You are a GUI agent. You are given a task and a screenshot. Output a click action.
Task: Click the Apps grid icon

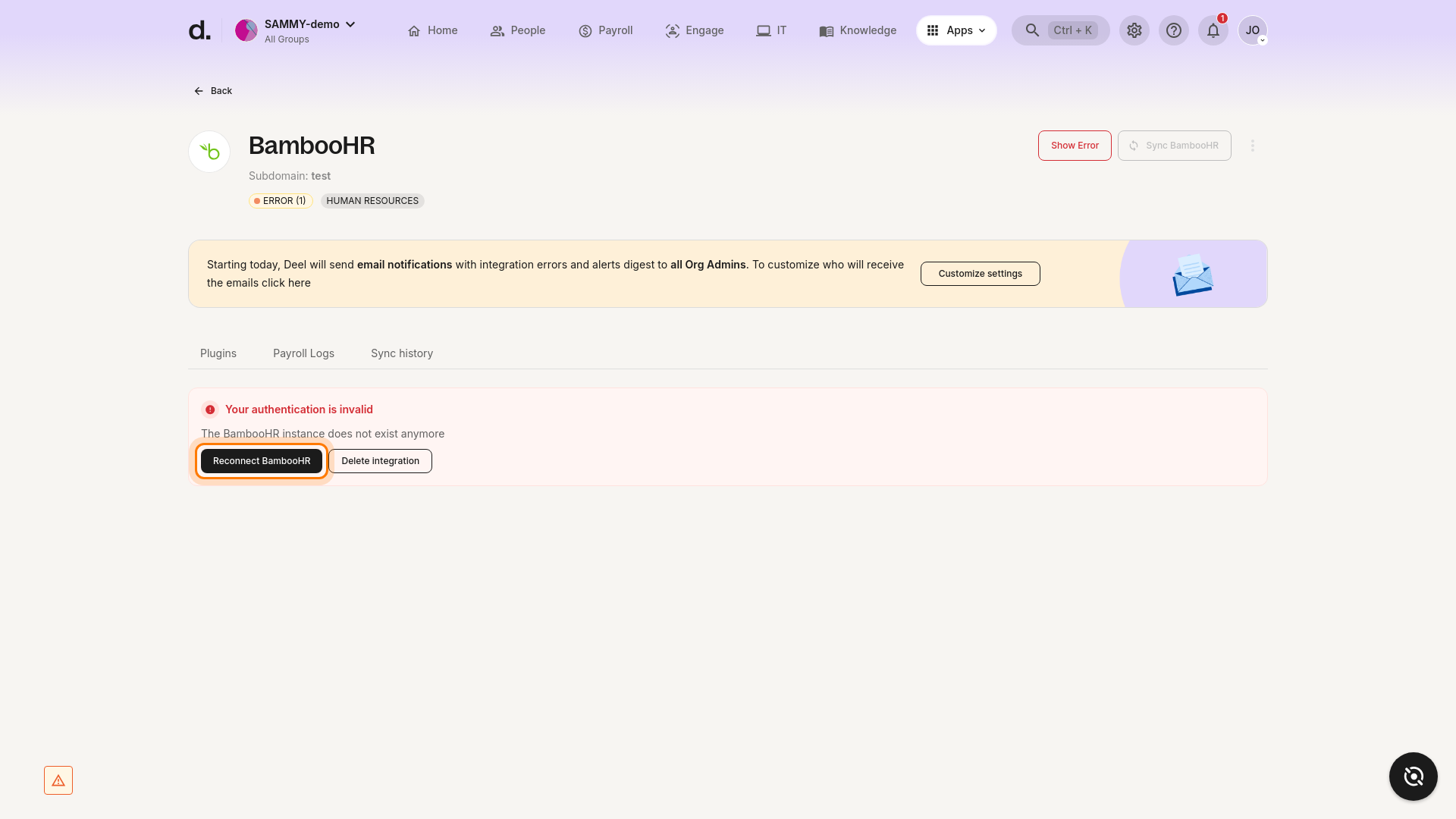(x=933, y=30)
